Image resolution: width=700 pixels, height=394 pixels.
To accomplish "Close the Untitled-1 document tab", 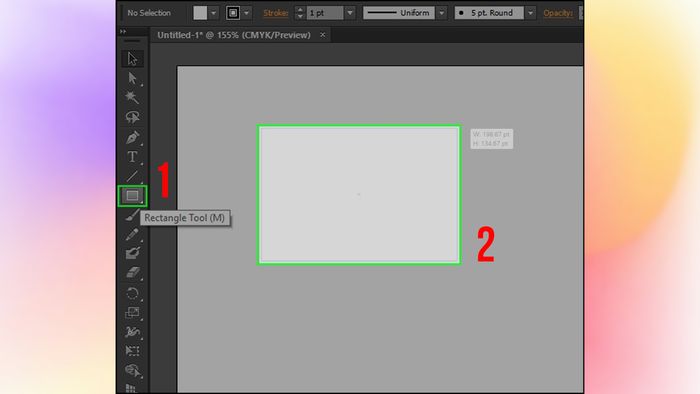I will [322, 35].
